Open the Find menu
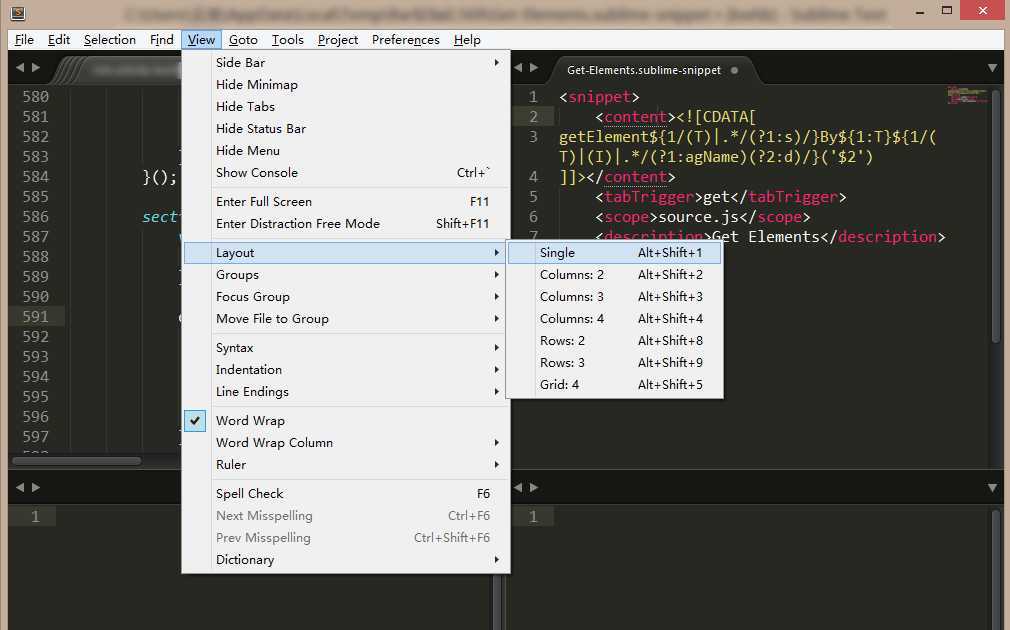This screenshot has height=630, width=1010. 162,40
